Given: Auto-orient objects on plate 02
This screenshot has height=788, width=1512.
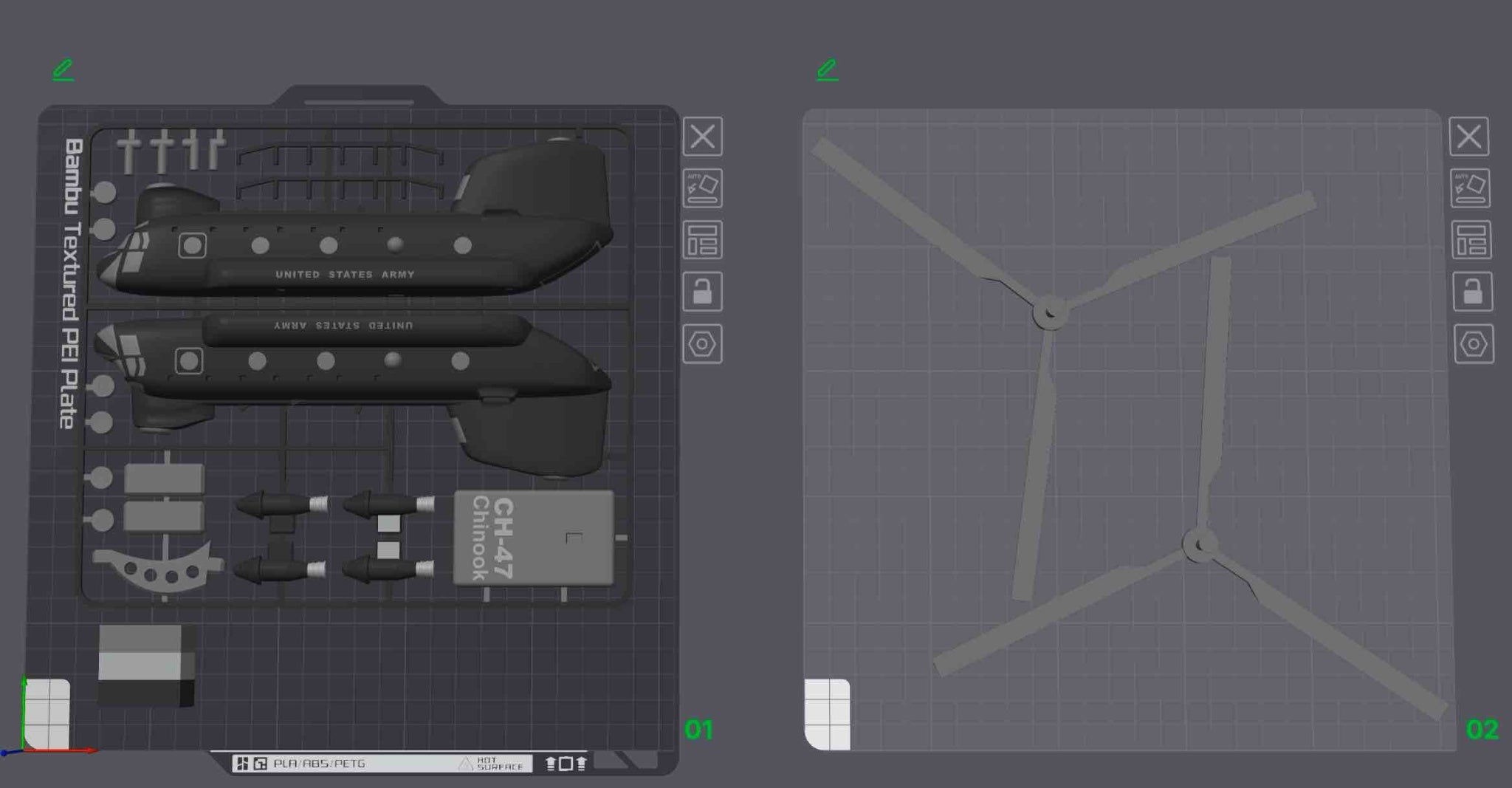Looking at the screenshot, I should tap(1470, 188).
